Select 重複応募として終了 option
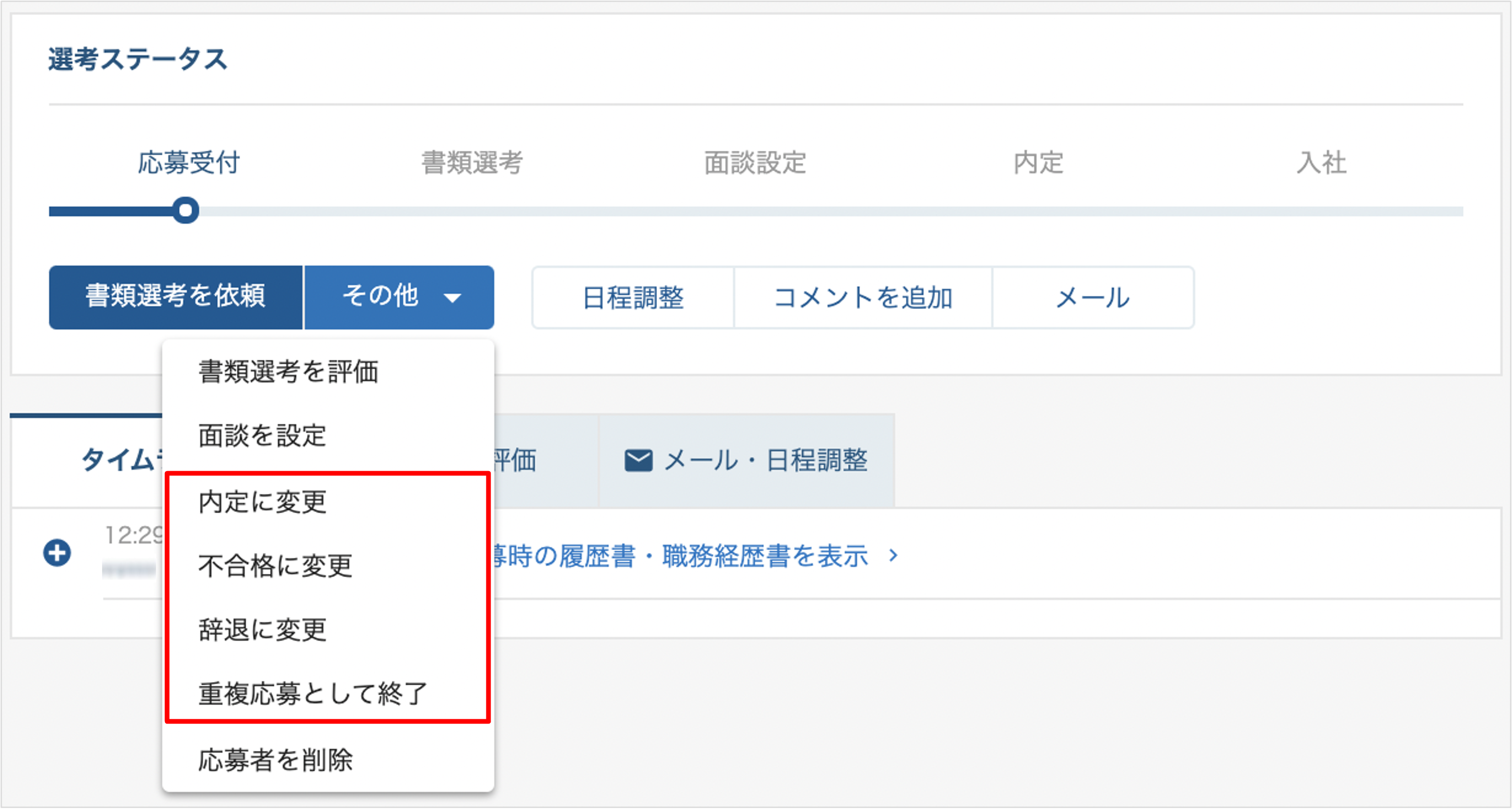 (328, 694)
